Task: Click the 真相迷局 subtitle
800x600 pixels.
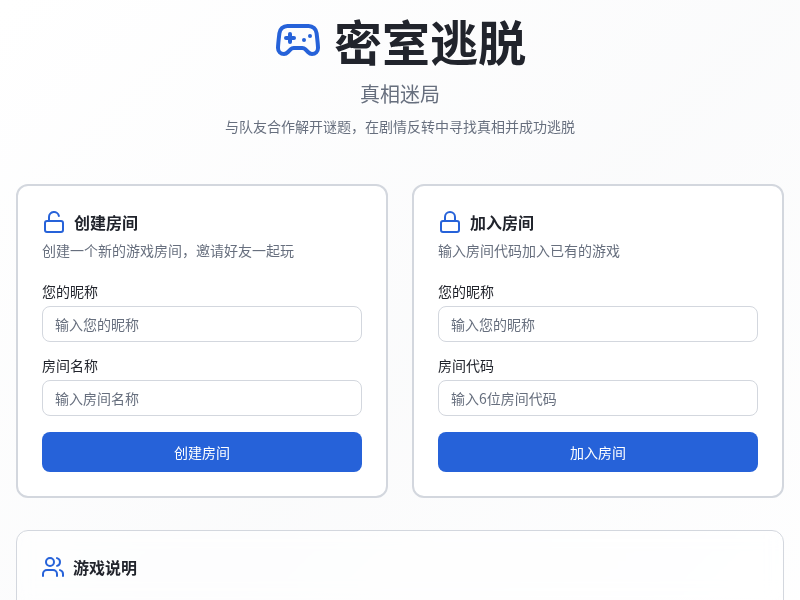Action: tap(400, 94)
